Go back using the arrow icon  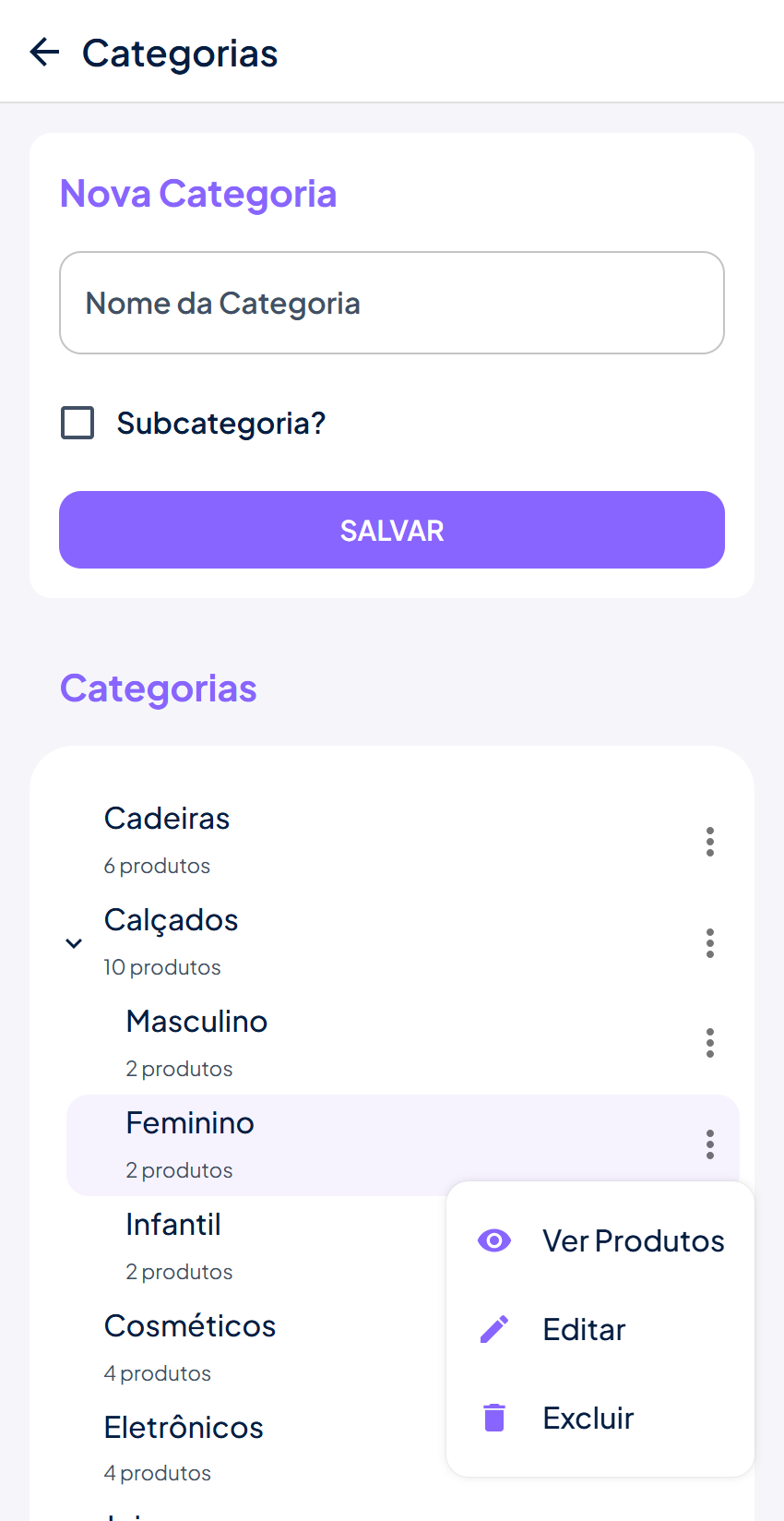point(44,53)
